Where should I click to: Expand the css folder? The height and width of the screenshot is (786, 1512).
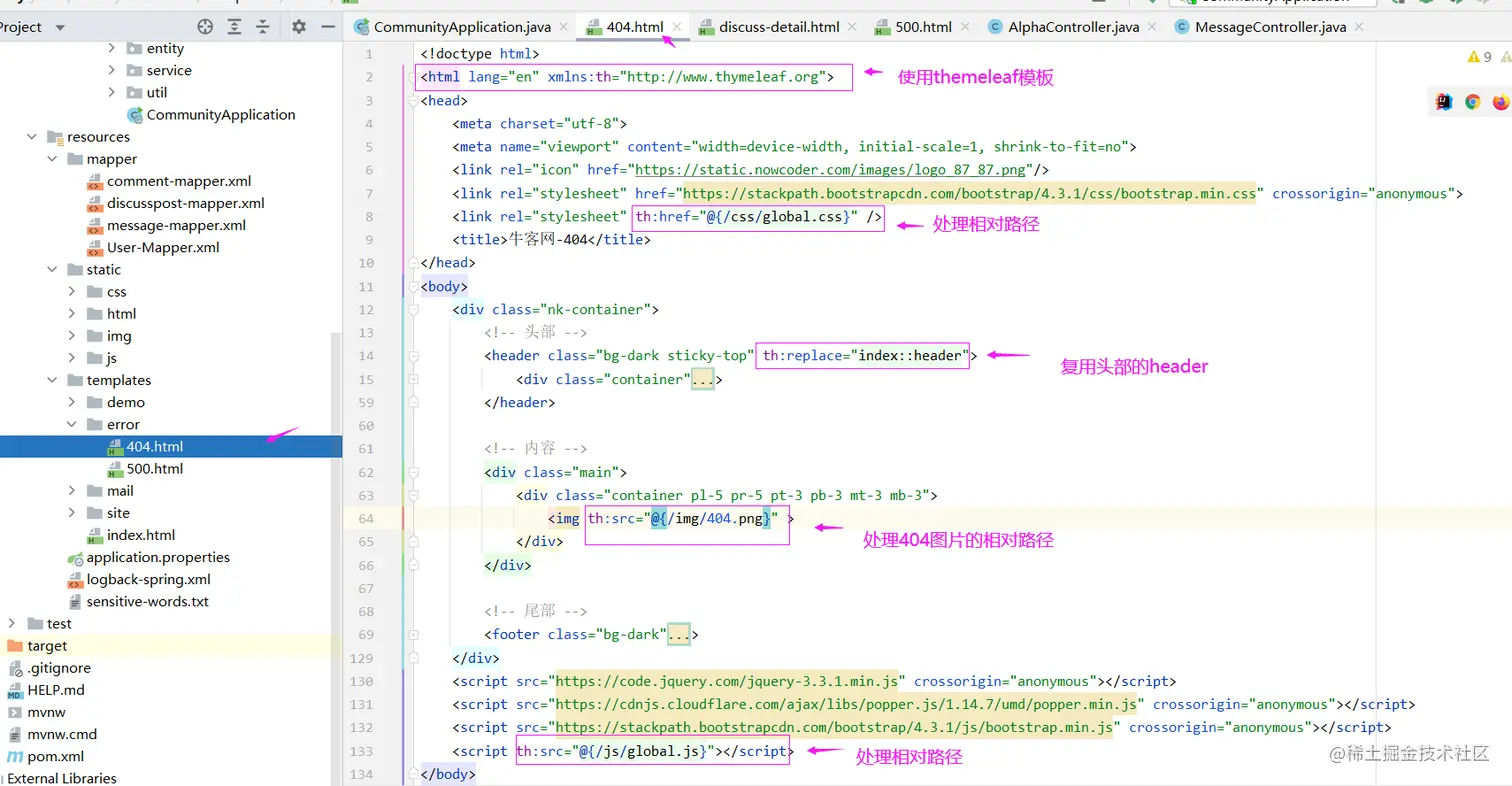[x=72, y=292]
